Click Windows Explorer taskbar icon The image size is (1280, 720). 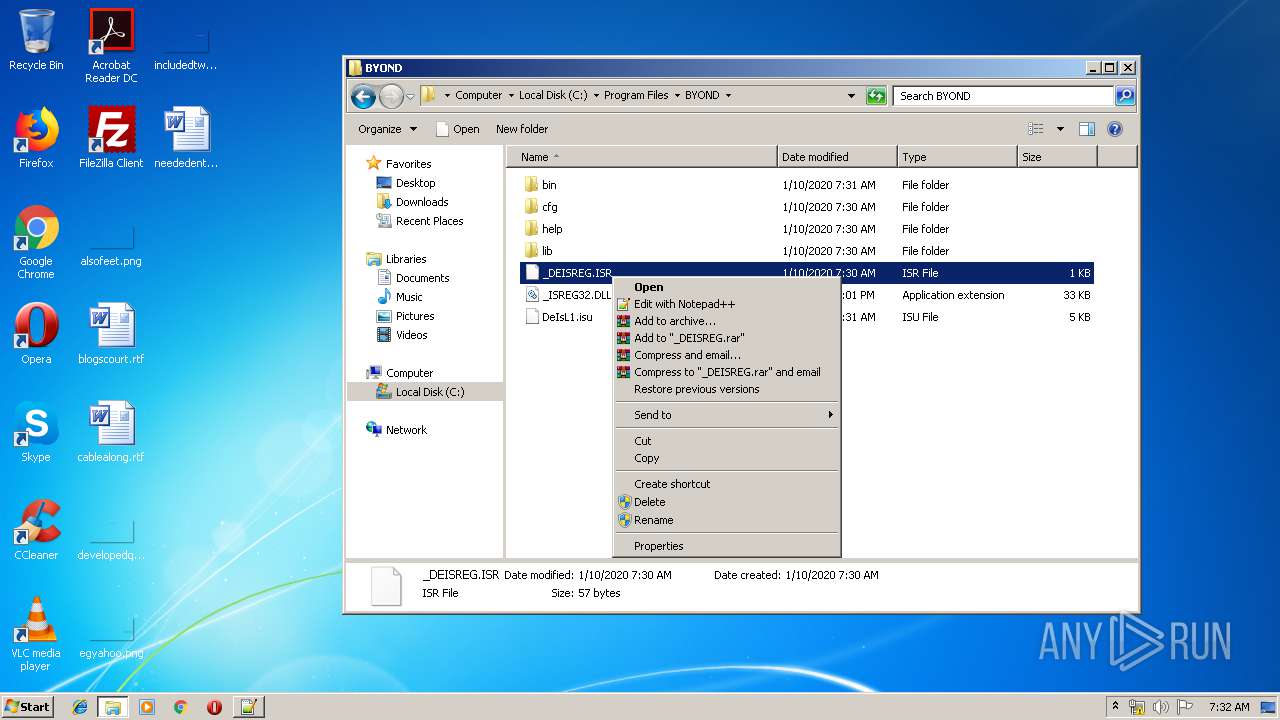(112, 707)
